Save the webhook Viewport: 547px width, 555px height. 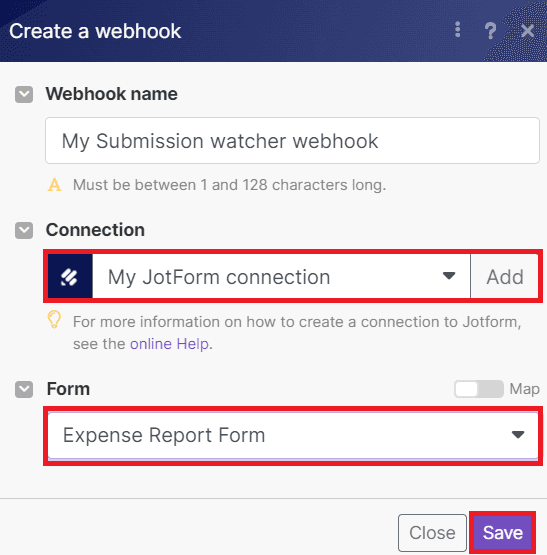502,533
